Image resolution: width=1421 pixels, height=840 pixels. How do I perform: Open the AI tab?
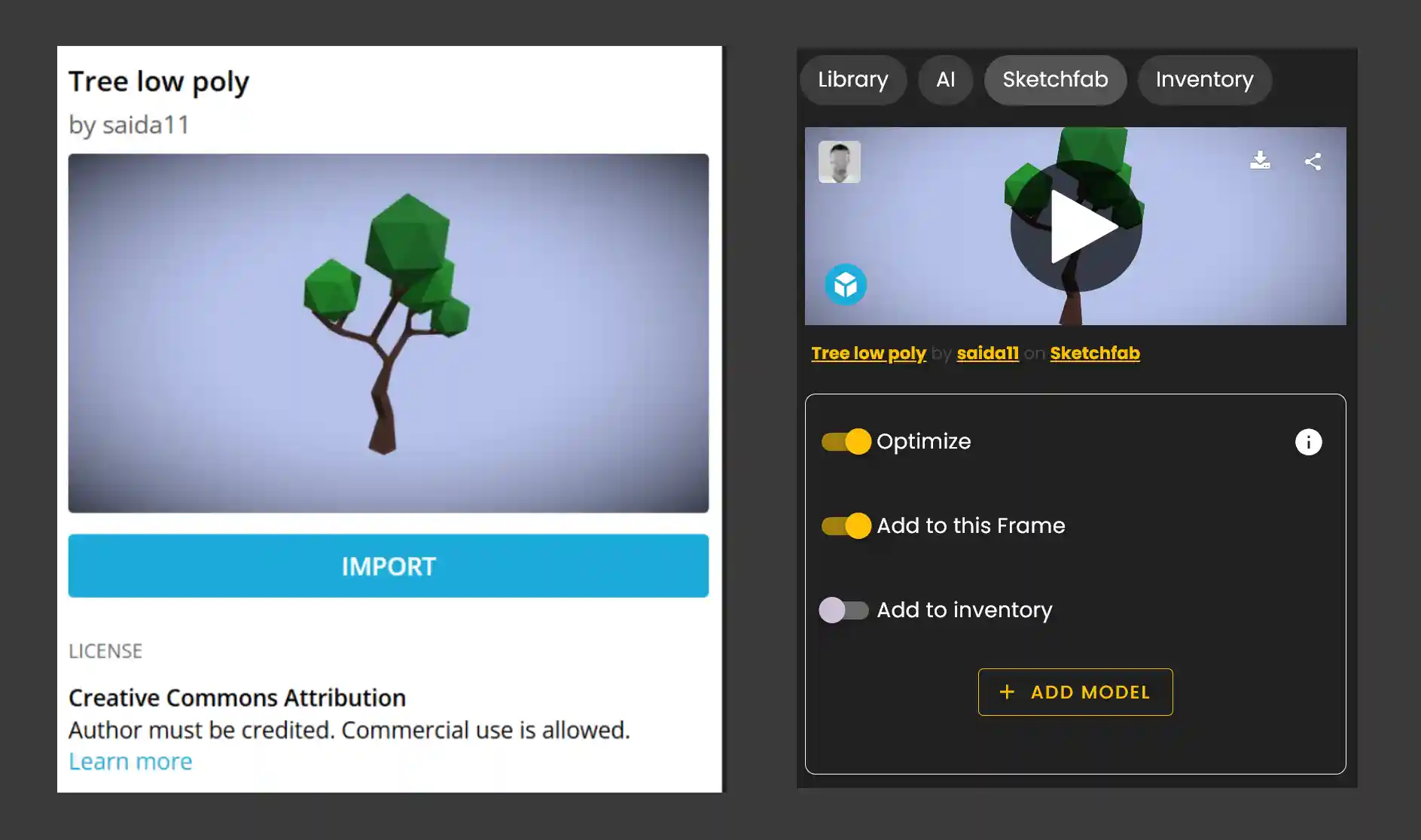point(945,80)
